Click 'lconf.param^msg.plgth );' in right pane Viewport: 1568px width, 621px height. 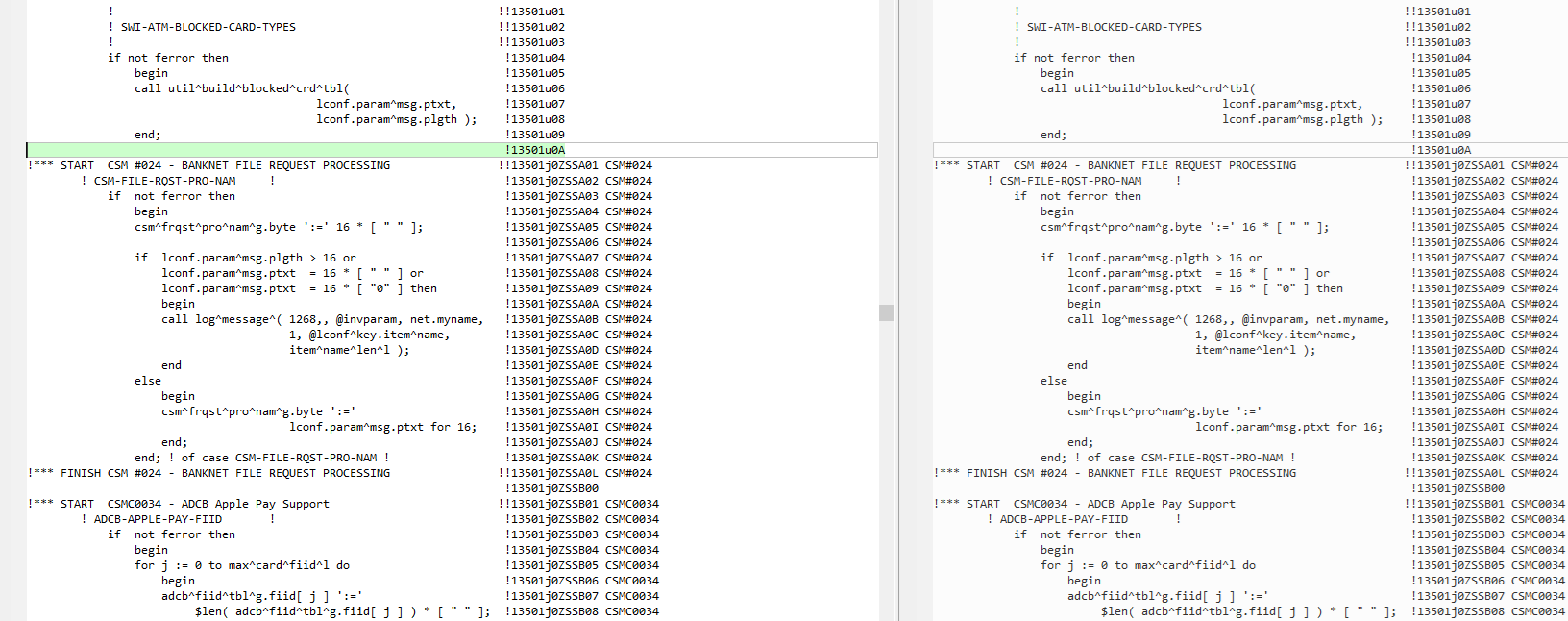(1303, 119)
